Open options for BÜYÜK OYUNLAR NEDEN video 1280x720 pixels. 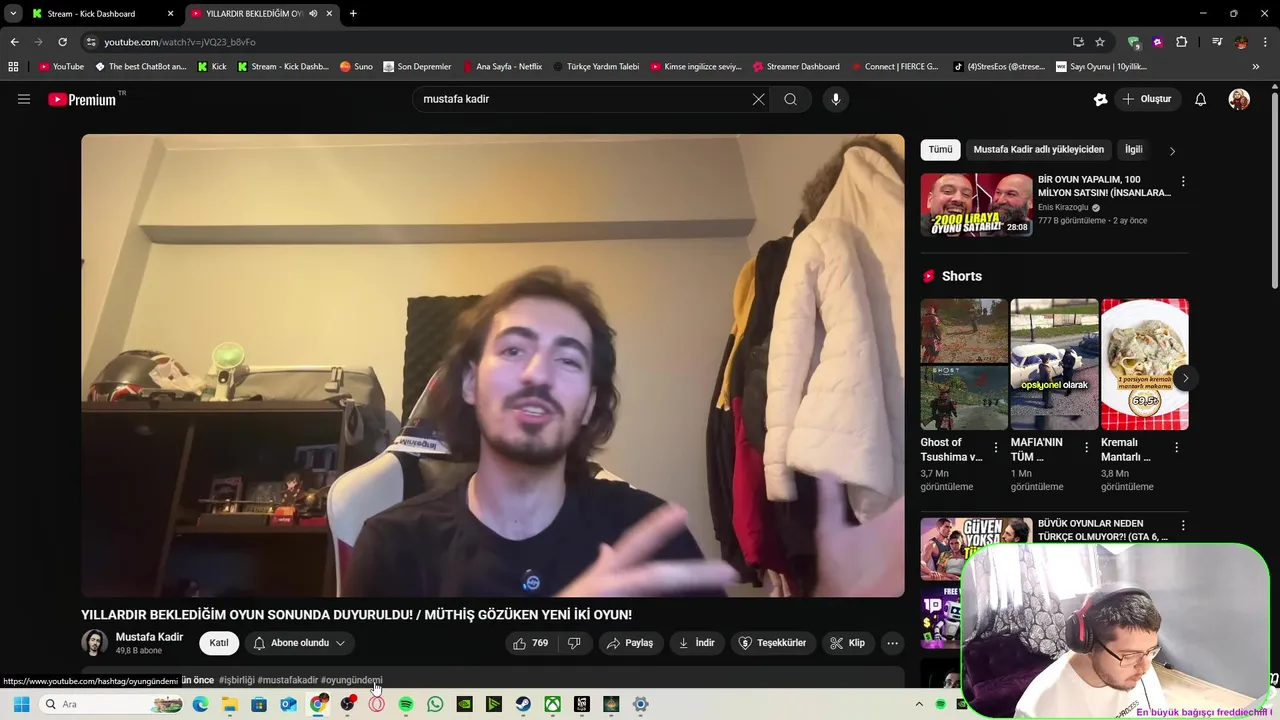click(1183, 525)
